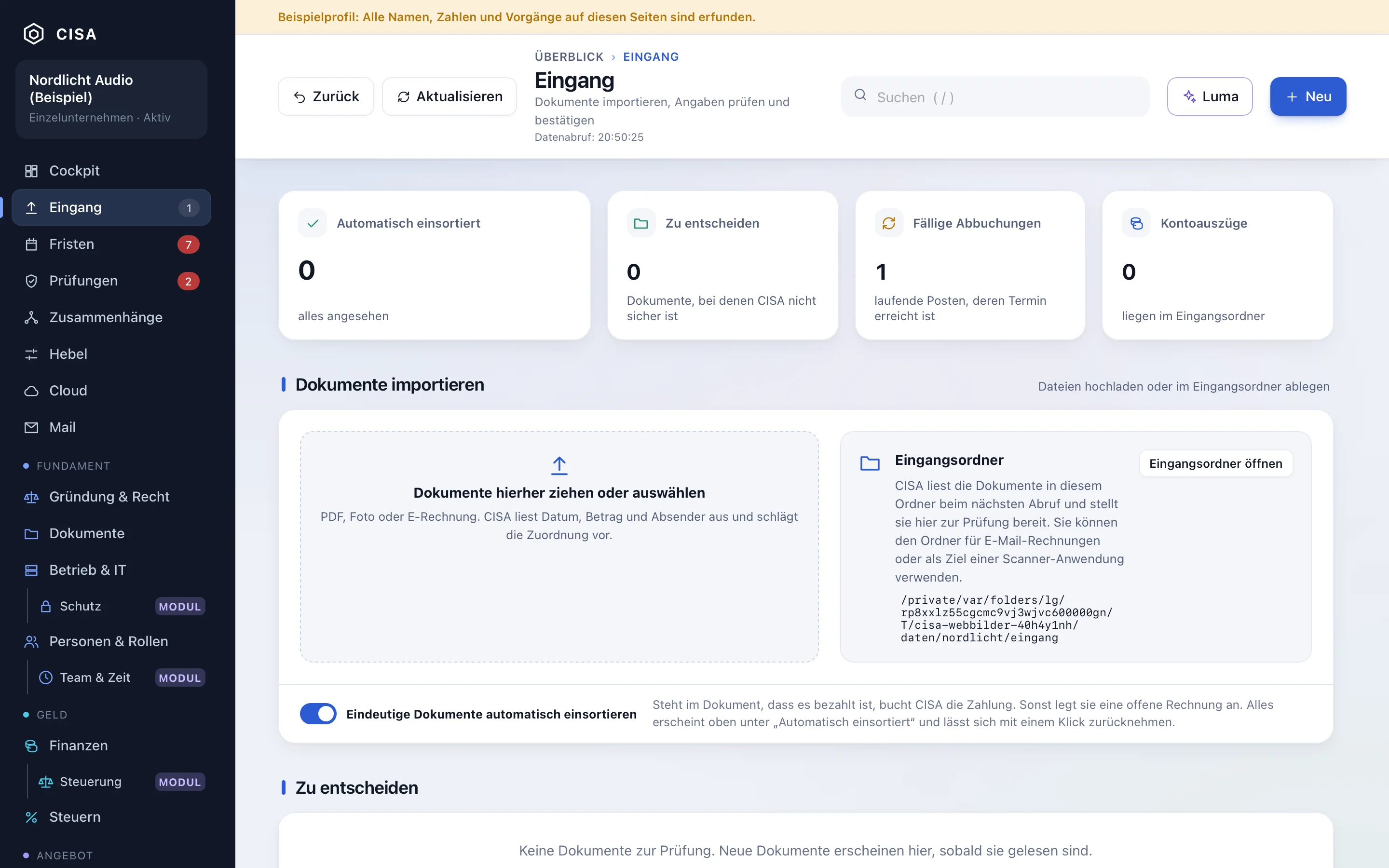Select the Hebel sliders icon
Viewport: 1389px width, 868px height.
point(31,354)
